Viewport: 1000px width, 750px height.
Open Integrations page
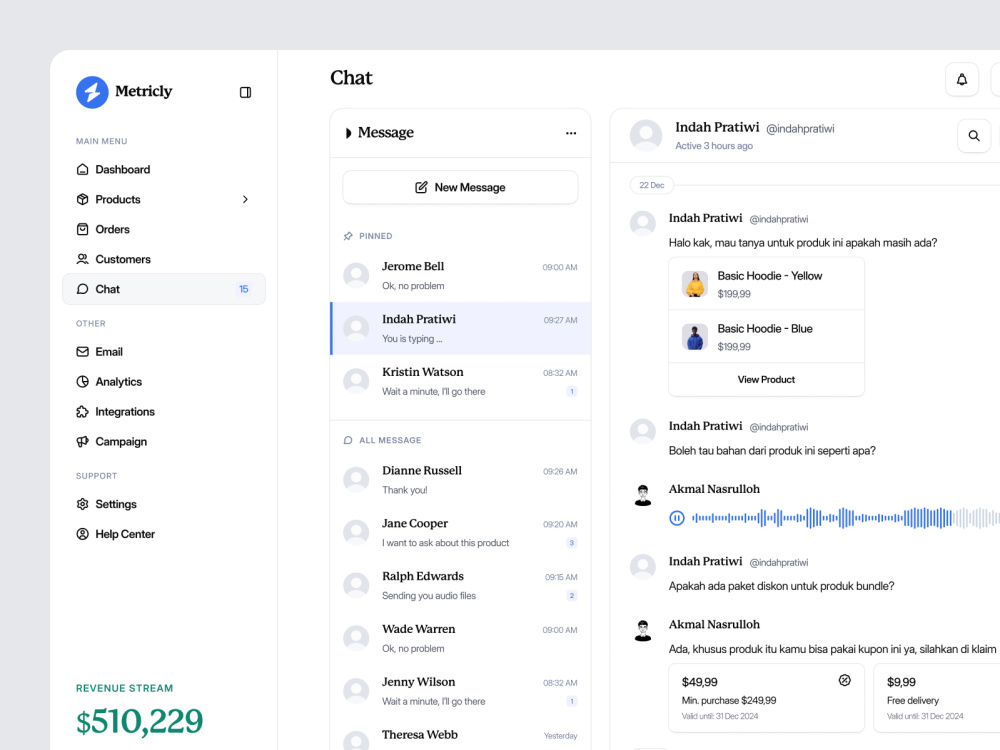click(164, 412)
